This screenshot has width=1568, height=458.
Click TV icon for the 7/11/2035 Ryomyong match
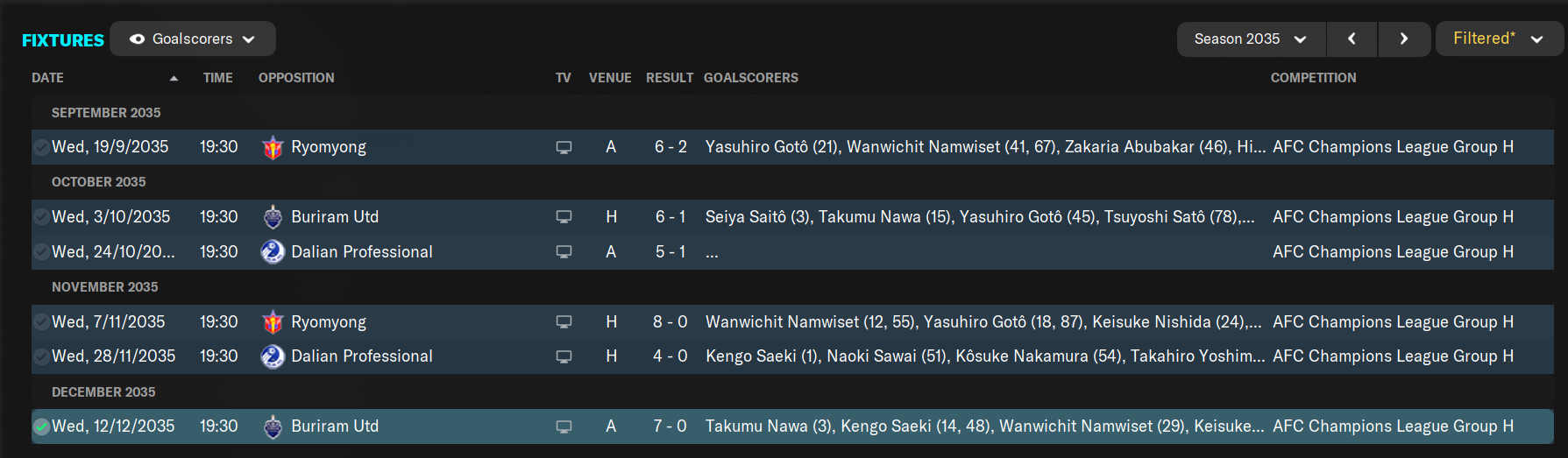(564, 322)
